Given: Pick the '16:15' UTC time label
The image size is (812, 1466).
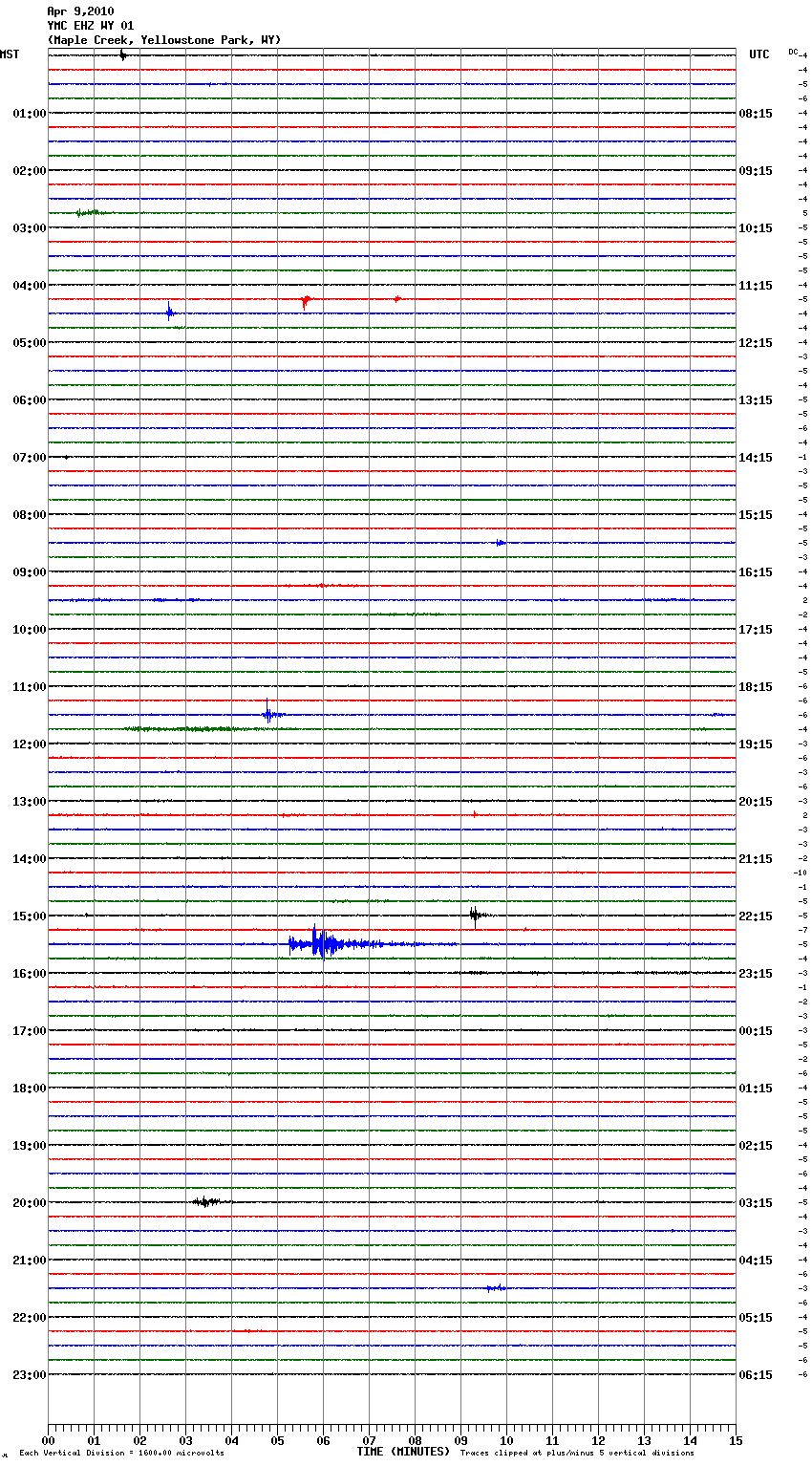Looking at the screenshot, I should coord(756,572).
